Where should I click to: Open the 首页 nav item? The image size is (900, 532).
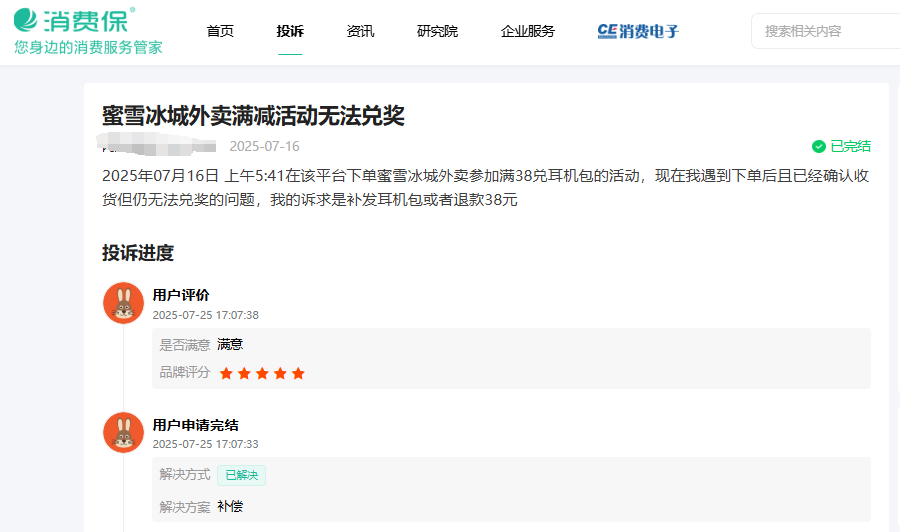coord(220,31)
